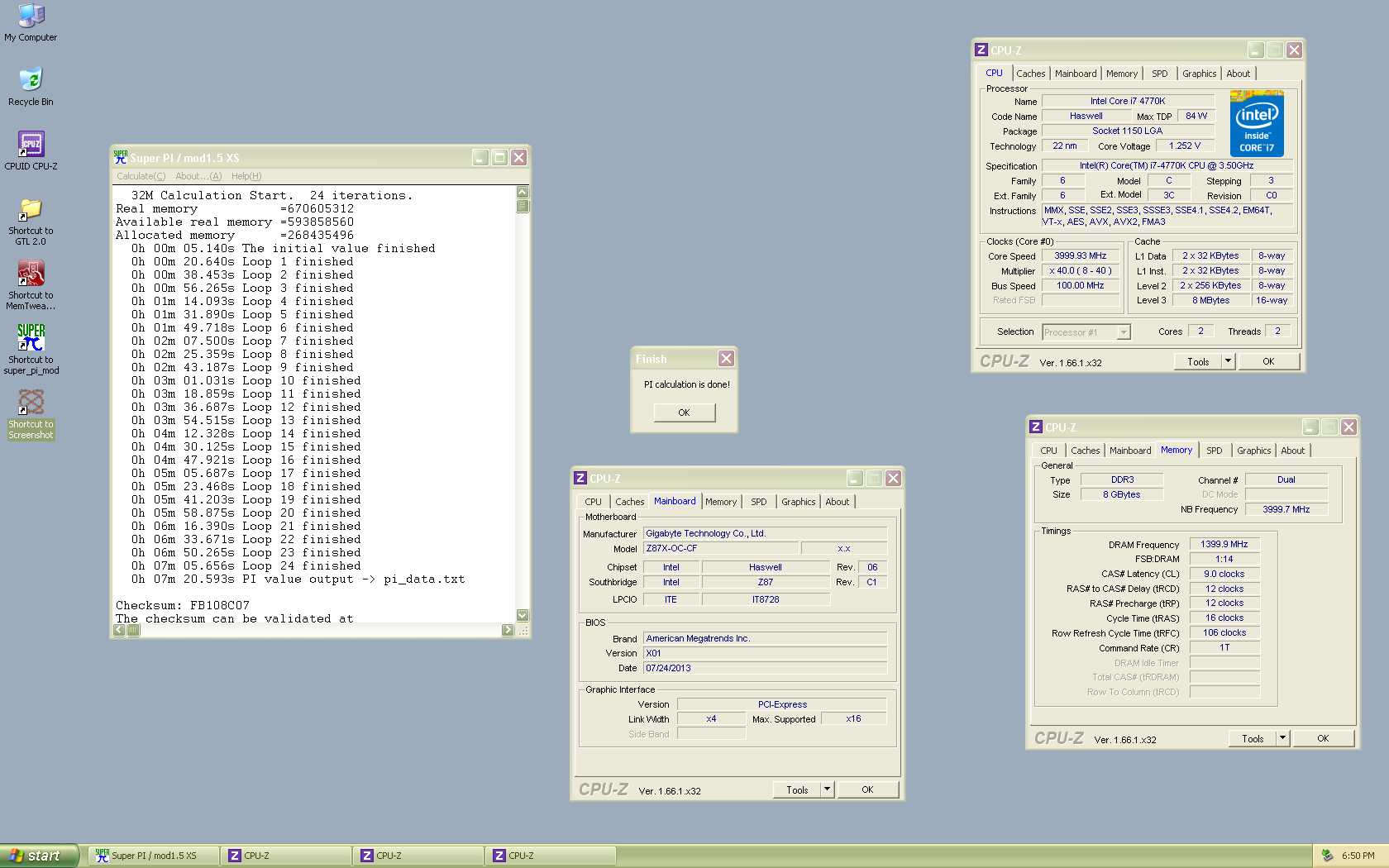This screenshot has height=868, width=1389.
Task: Open the Processor #1 selection dropdown
Action: coord(1124,332)
